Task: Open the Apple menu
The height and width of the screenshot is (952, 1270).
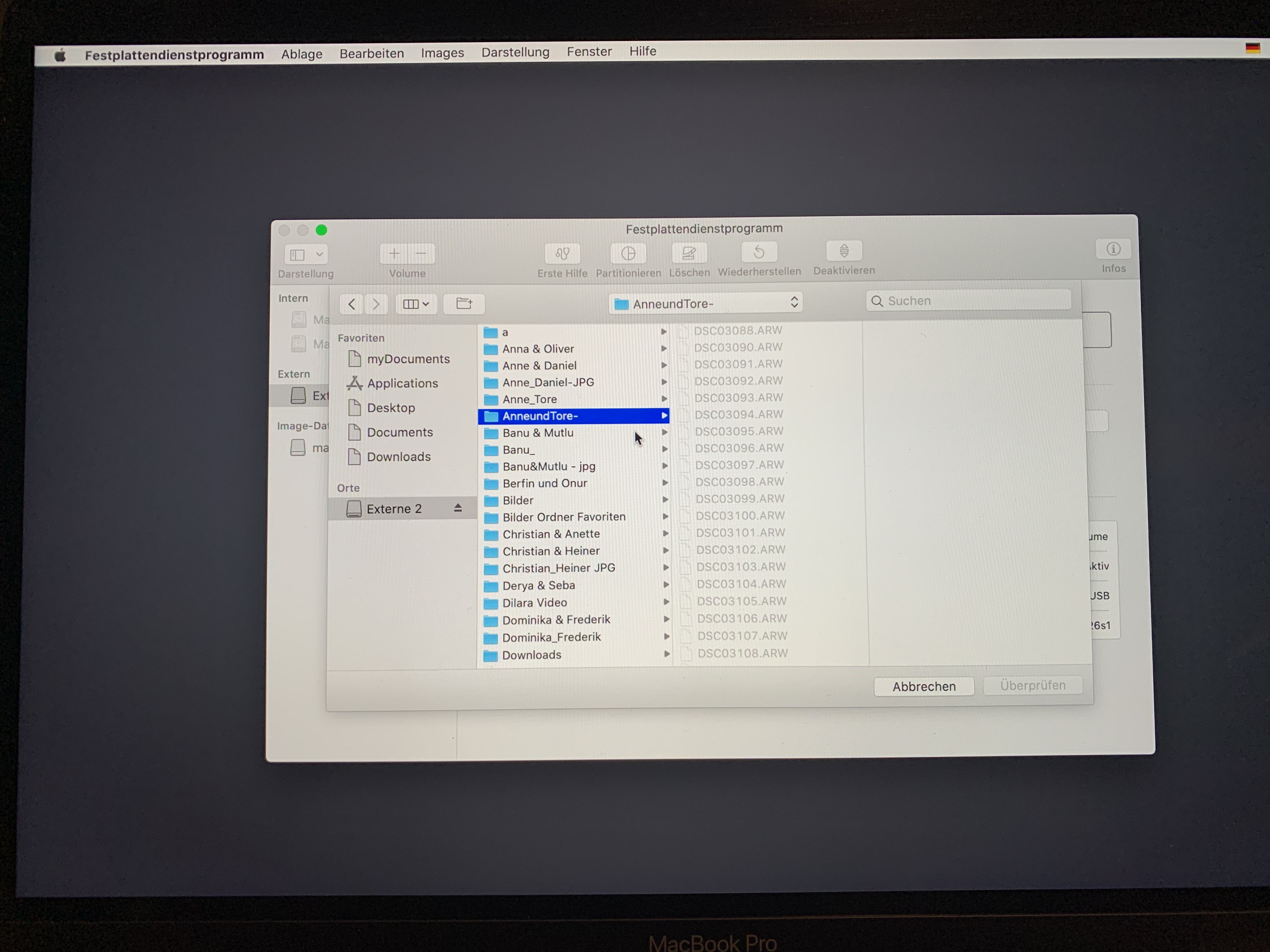Action: (x=60, y=55)
